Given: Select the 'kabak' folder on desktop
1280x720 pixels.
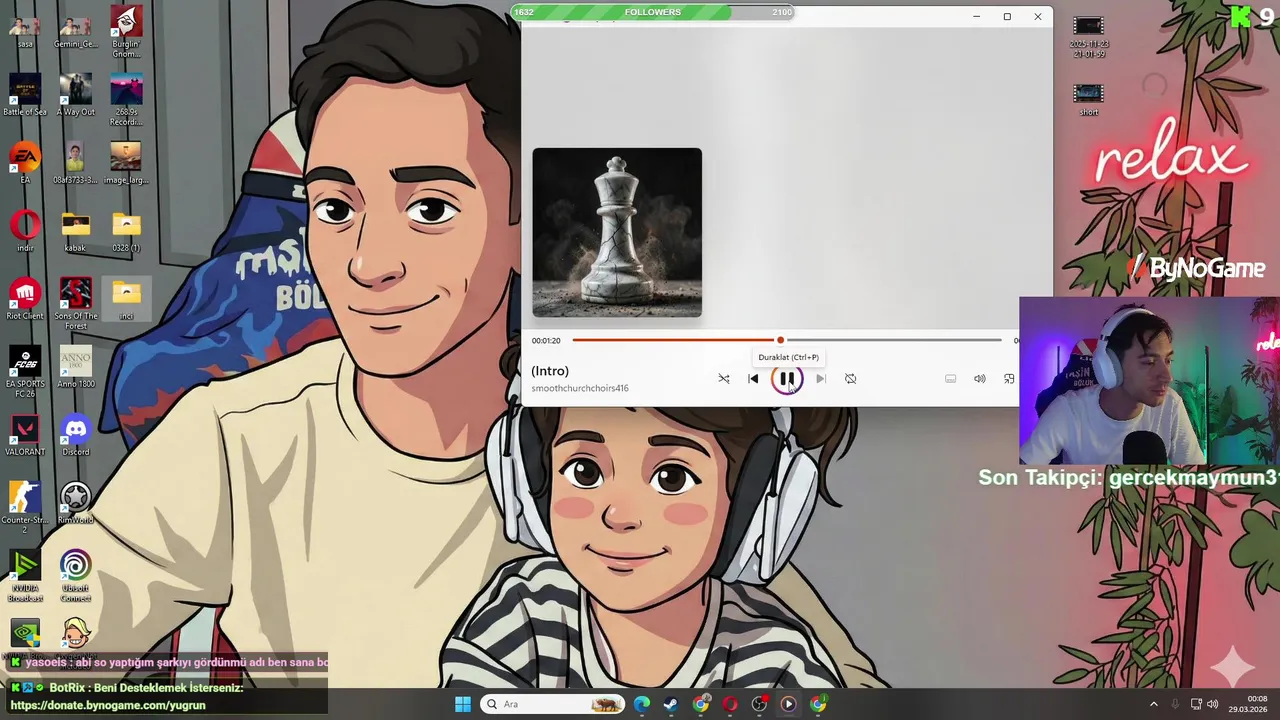Looking at the screenshot, I should coord(75,231).
